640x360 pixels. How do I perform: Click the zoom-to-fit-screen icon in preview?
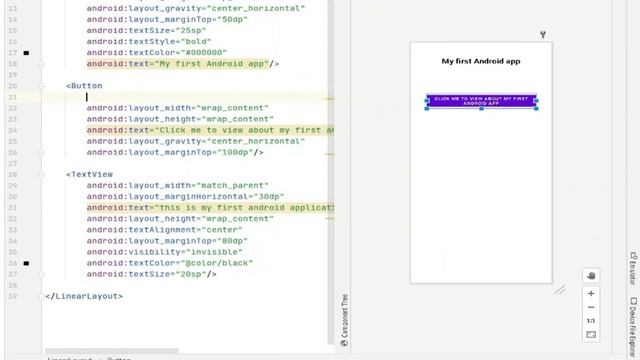coord(591,335)
